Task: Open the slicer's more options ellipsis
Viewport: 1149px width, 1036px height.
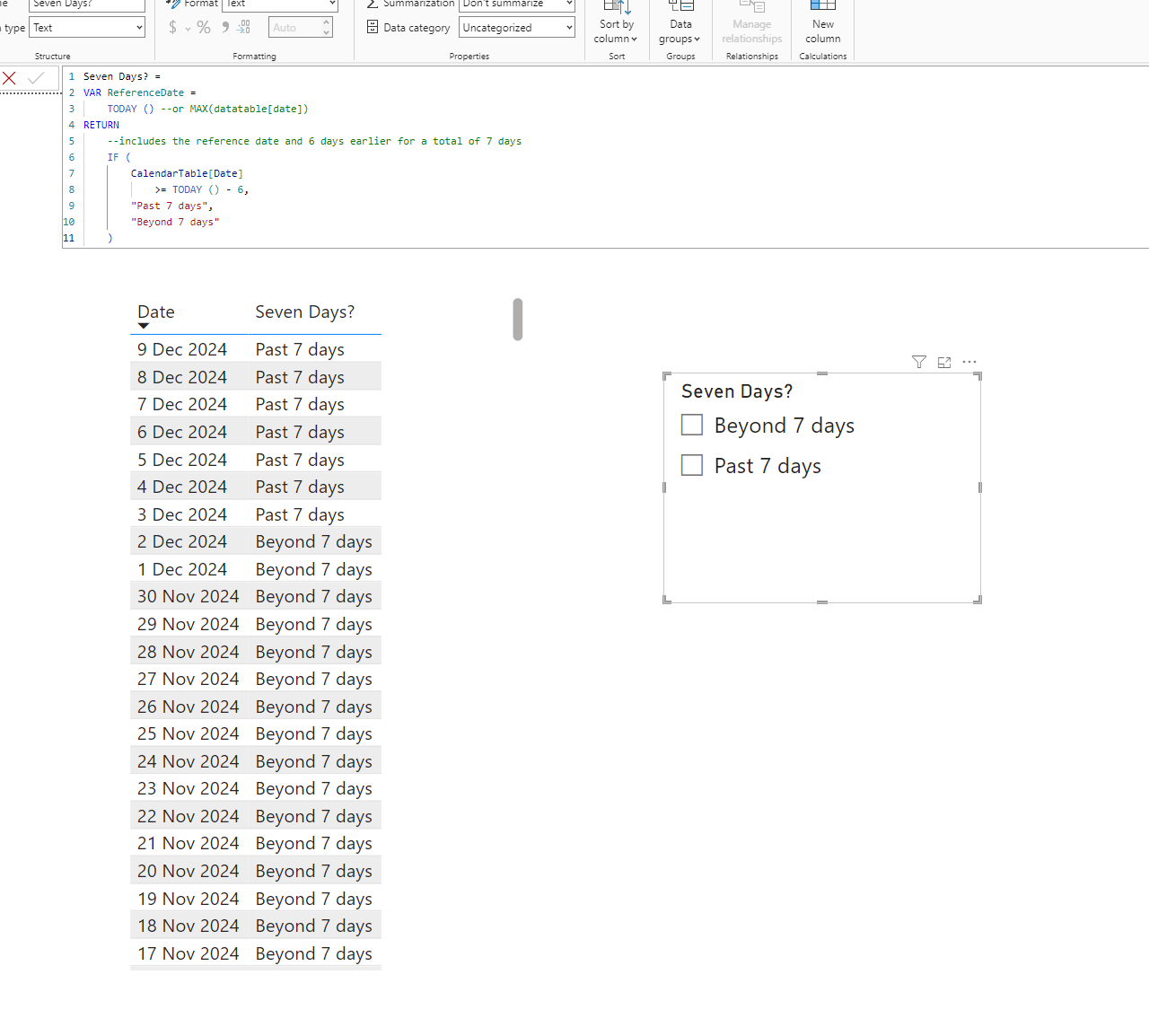Action: pos(969,362)
